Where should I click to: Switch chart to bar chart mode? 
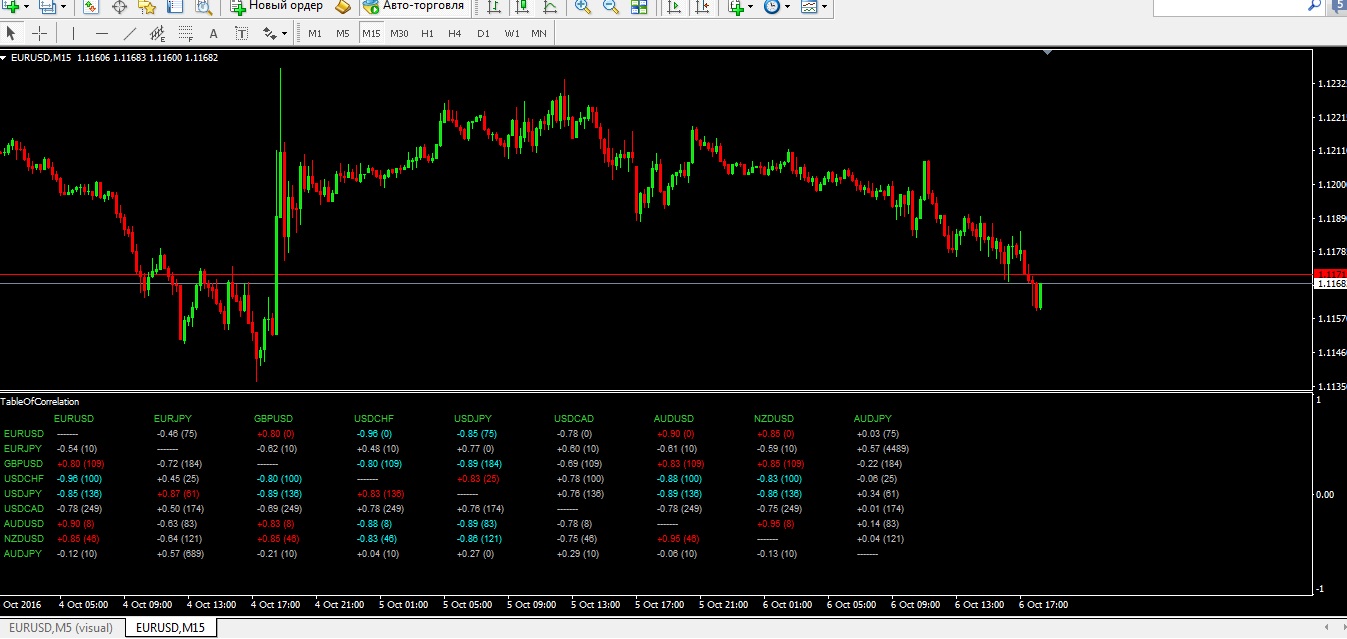(494, 7)
